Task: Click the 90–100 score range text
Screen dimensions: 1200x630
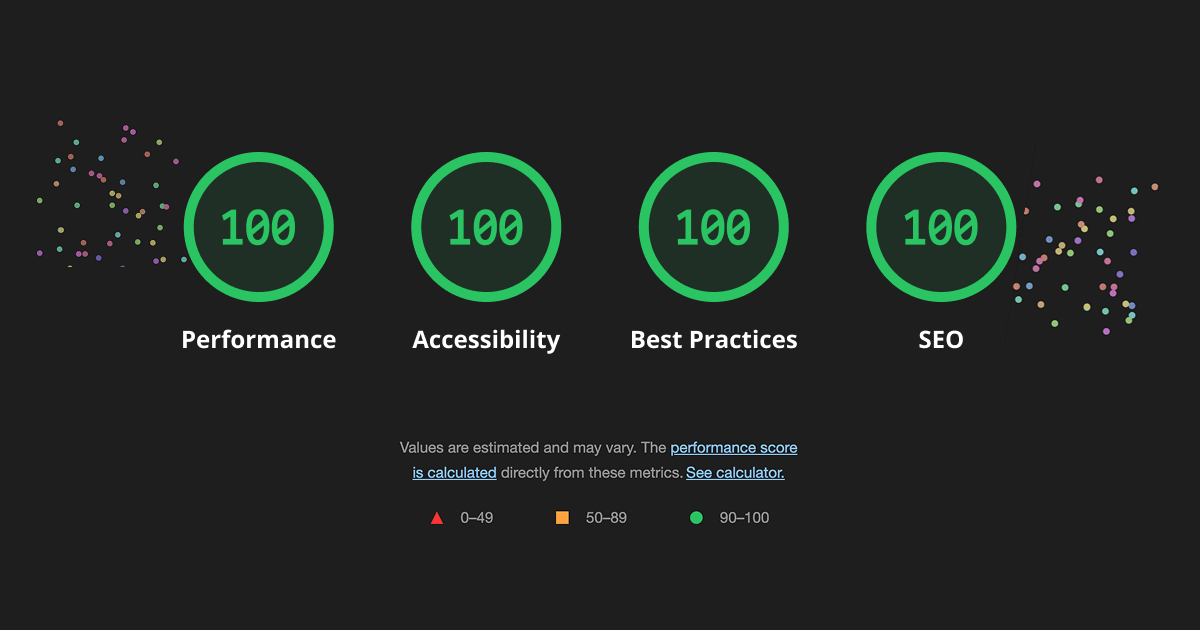Action: (744, 518)
